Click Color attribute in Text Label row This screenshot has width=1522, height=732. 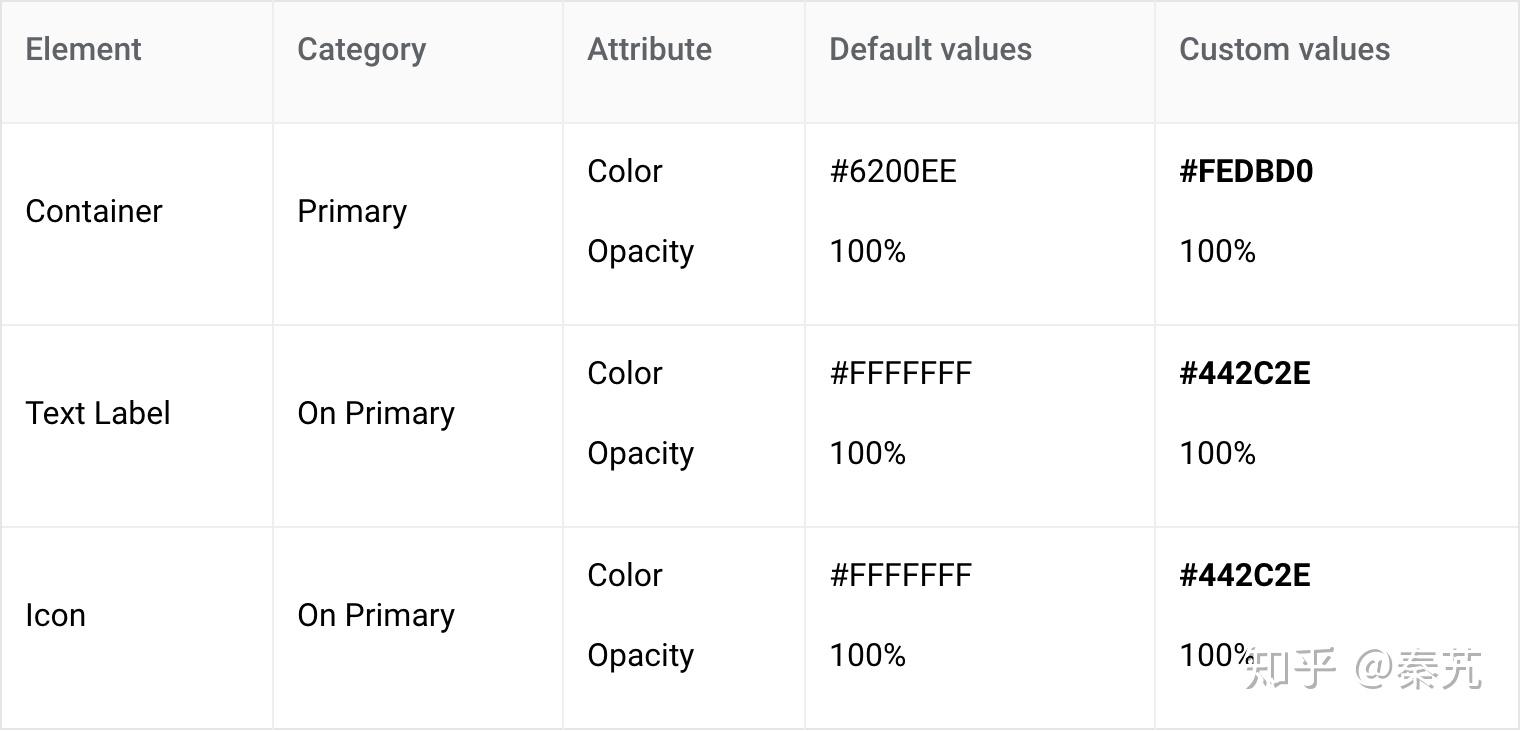pos(625,373)
